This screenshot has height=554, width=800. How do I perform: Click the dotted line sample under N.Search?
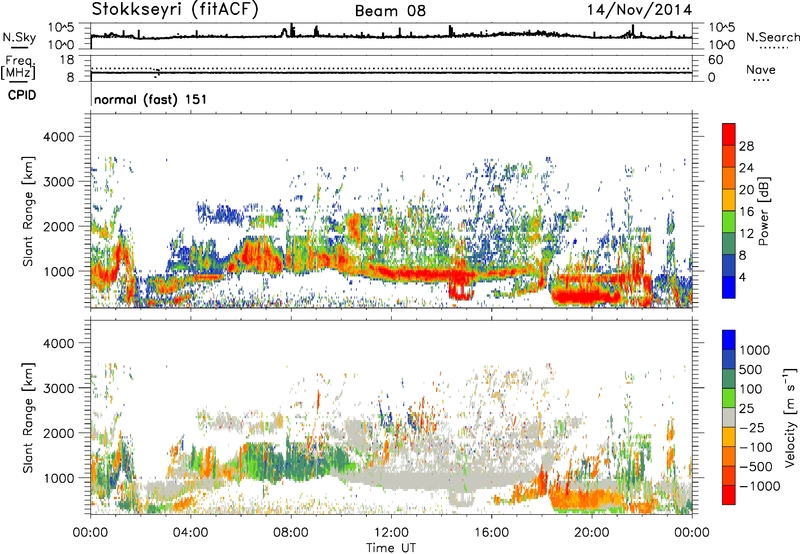774,48
